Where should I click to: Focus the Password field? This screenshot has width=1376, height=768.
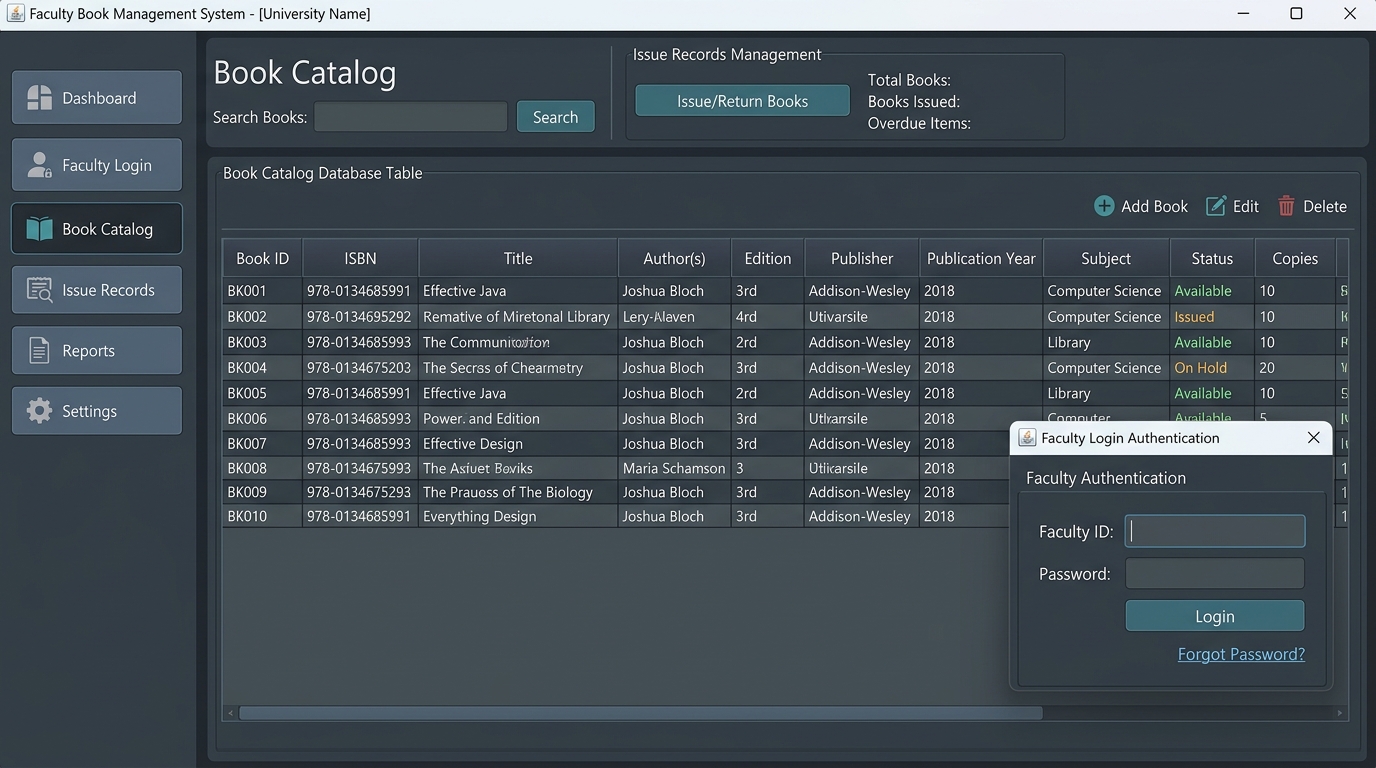click(1215, 574)
